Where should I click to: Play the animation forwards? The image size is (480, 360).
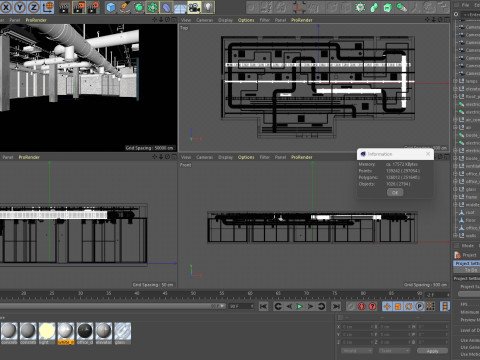tap(300, 306)
